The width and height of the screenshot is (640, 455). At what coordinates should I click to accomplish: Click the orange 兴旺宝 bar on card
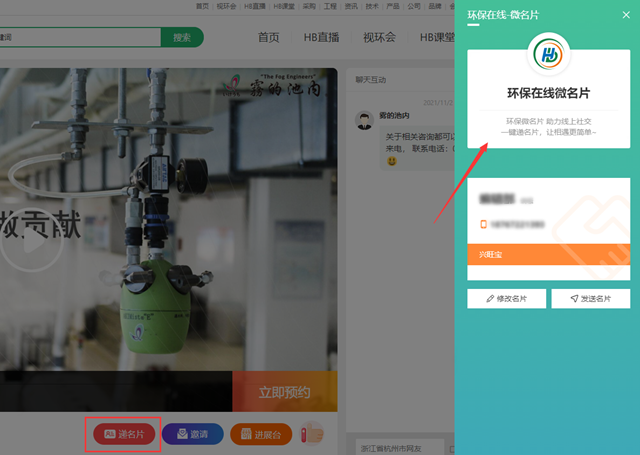(x=549, y=255)
